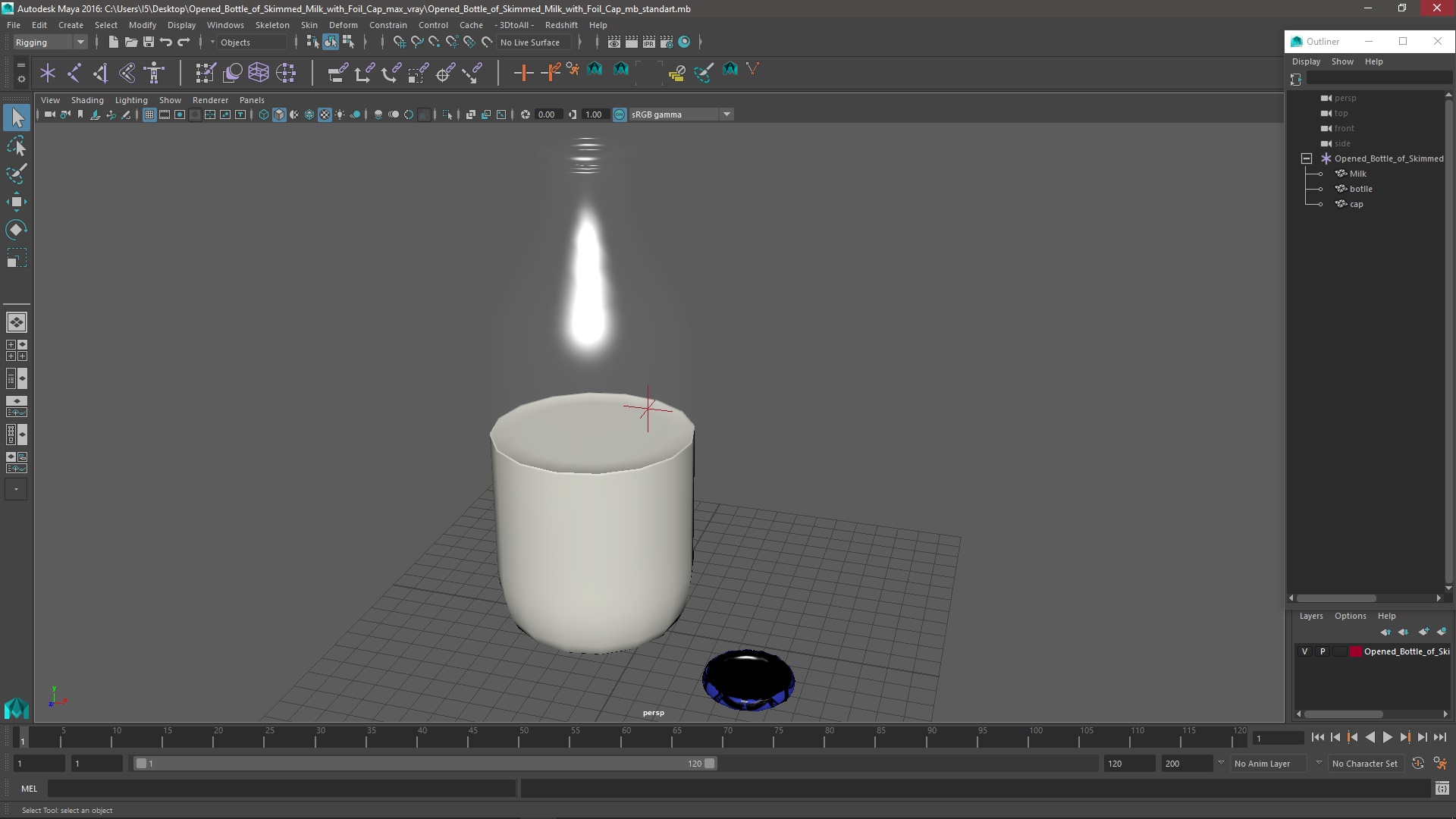Activate the Scale tool
Screen dimensions: 1456x819
tap(17, 258)
